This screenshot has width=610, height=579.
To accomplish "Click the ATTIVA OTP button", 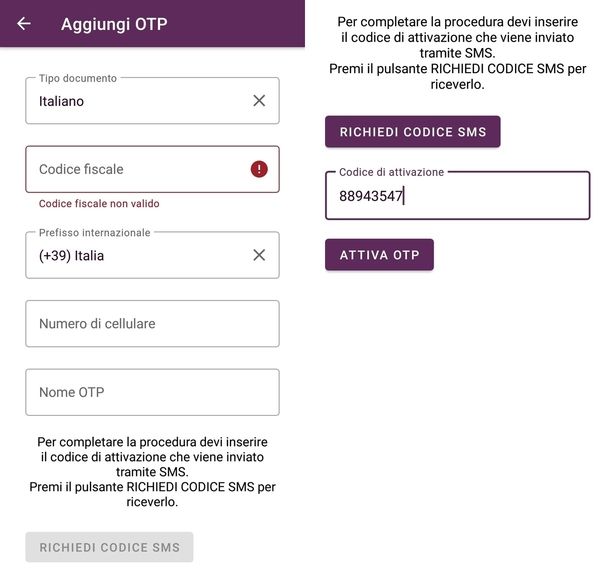I will pos(379,255).
